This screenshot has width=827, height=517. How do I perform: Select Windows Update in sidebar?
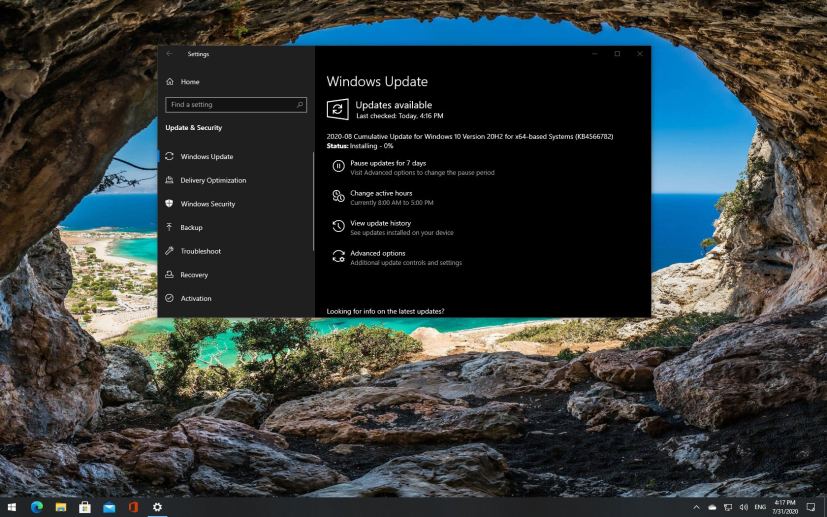(207, 157)
